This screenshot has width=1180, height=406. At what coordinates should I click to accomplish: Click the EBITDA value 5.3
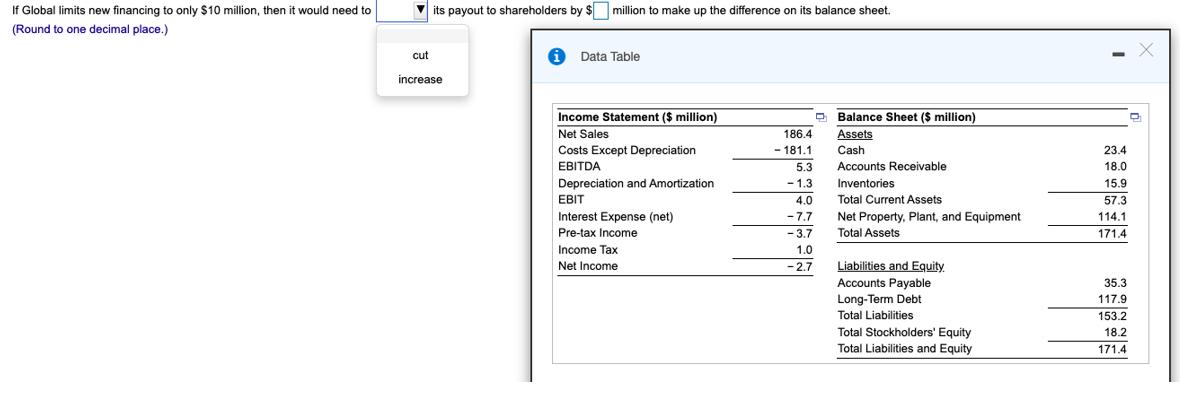[x=804, y=167]
